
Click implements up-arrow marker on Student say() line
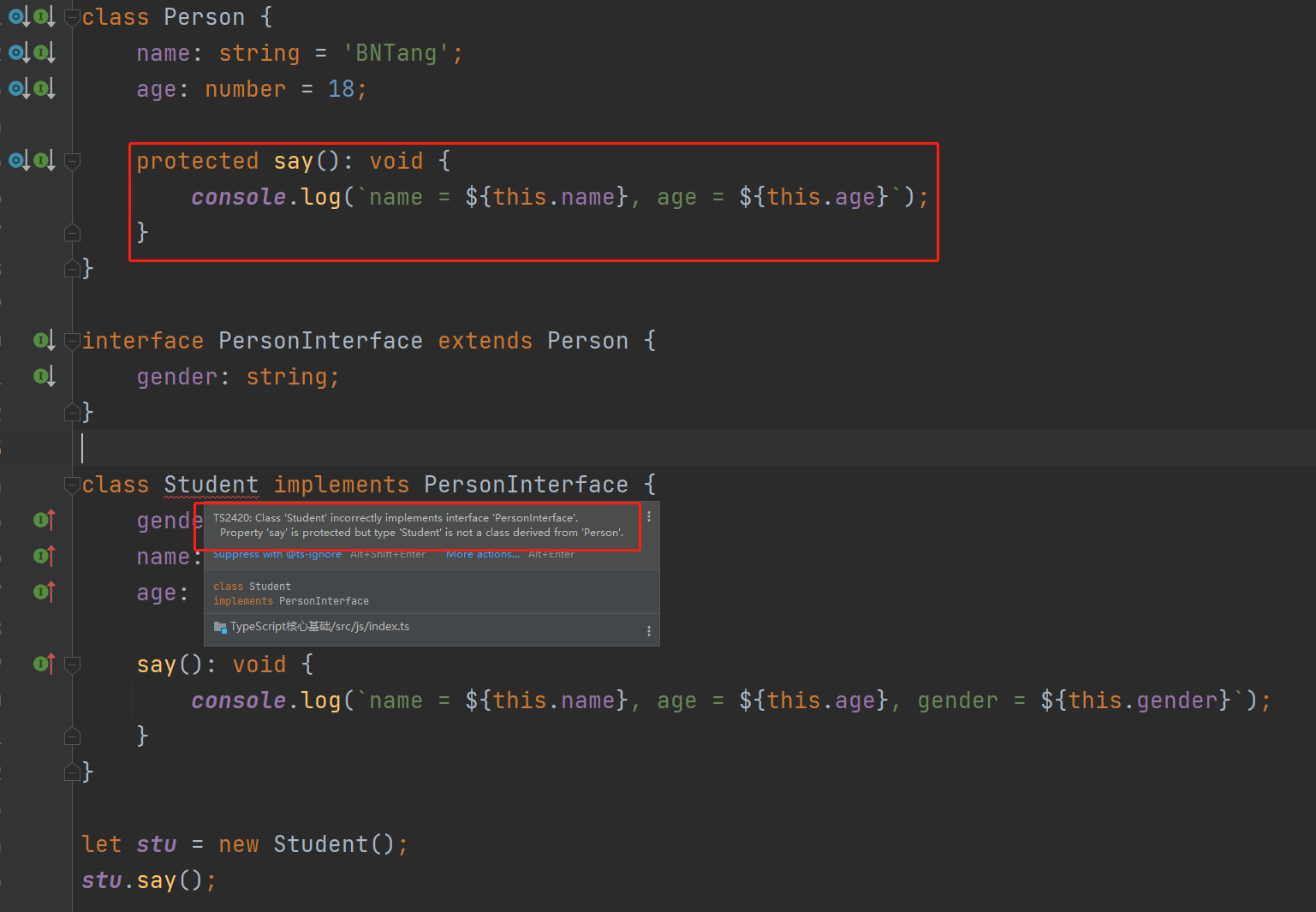pos(45,664)
